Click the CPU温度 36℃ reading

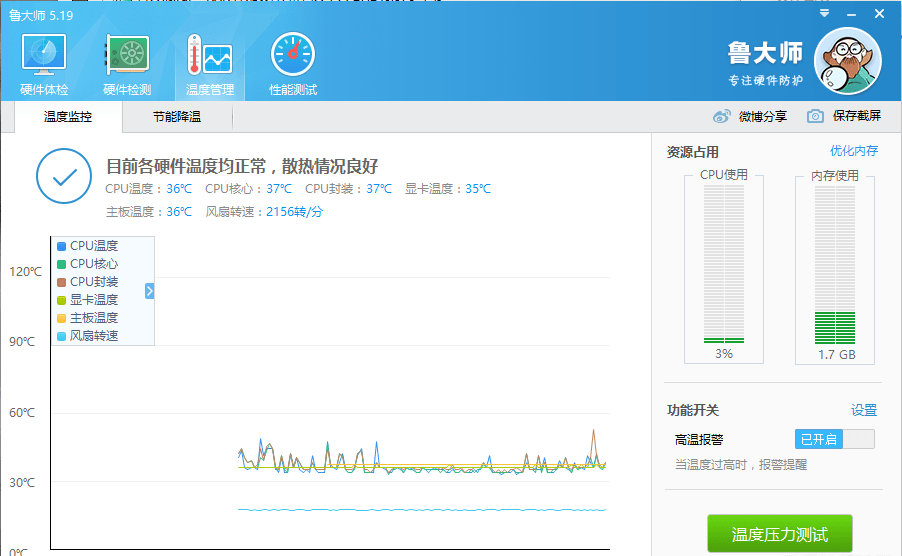[148, 189]
